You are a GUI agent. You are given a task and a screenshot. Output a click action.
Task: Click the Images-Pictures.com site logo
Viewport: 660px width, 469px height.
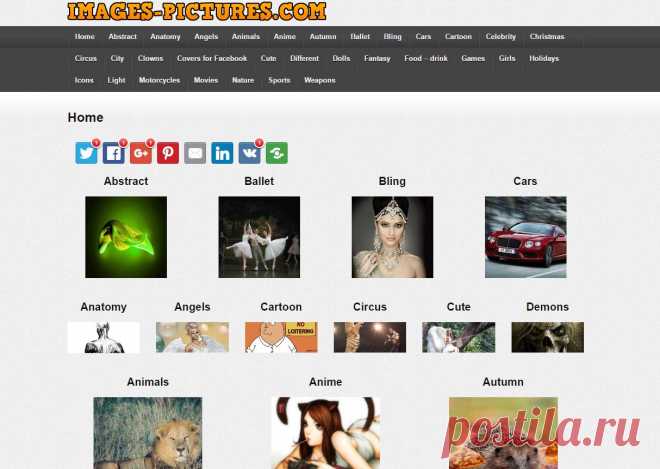tap(197, 11)
